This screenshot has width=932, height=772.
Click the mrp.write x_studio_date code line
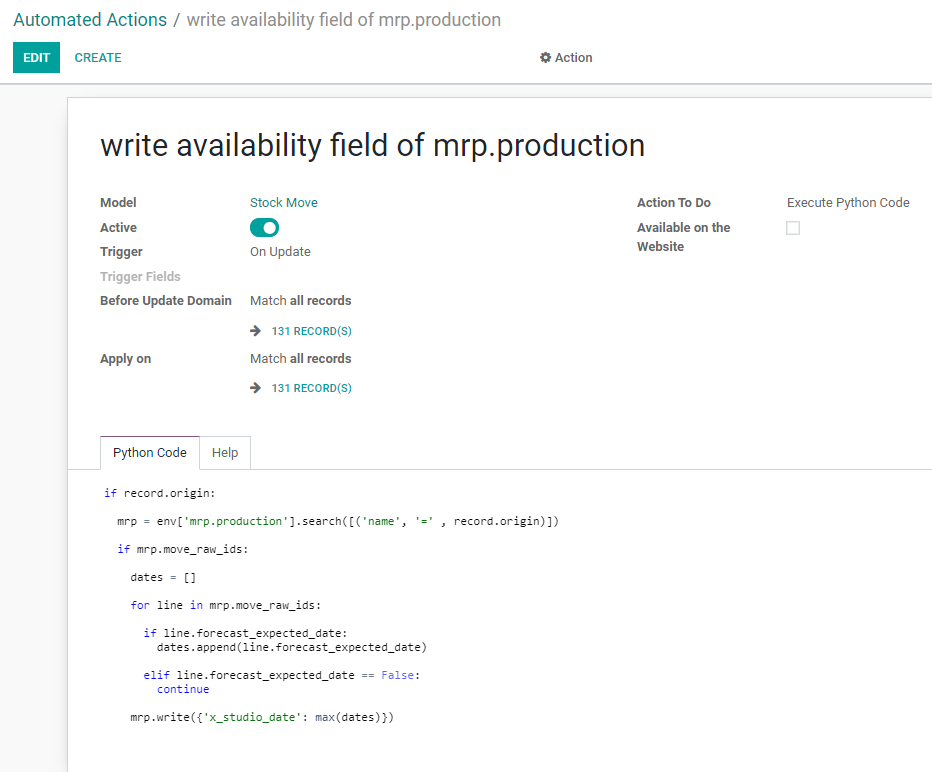(x=262, y=717)
